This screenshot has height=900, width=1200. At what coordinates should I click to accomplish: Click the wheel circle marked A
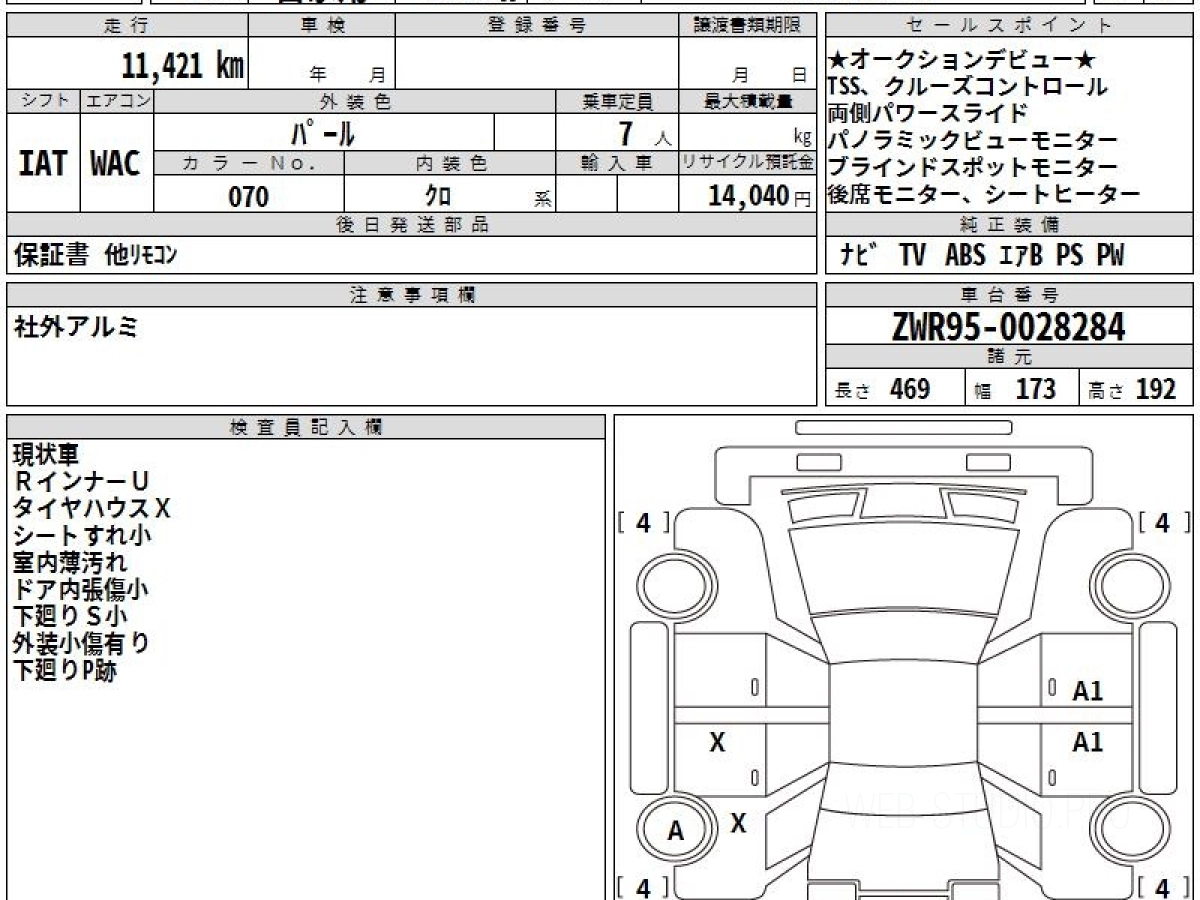tap(676, 830)
